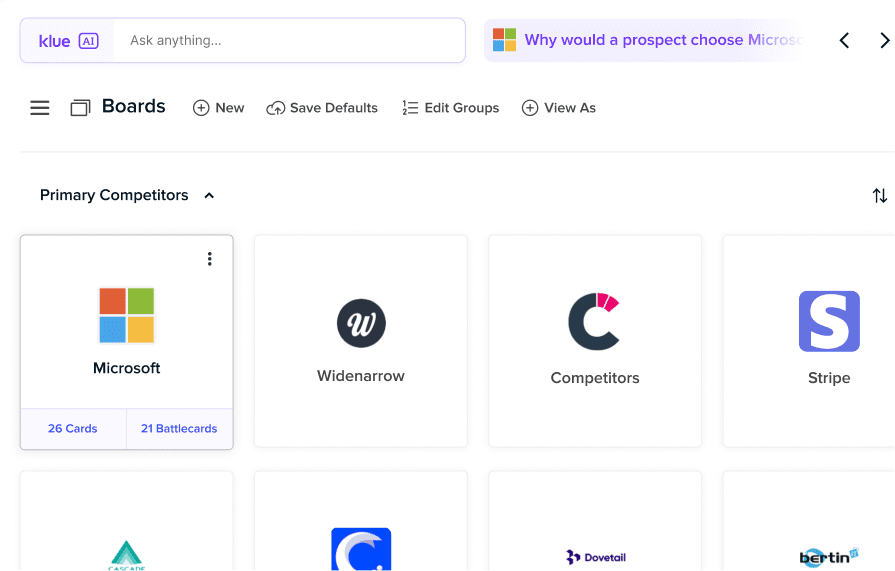The image size is (895, 571).
Task: Go to previous suggested question
Action: point(844,41)
